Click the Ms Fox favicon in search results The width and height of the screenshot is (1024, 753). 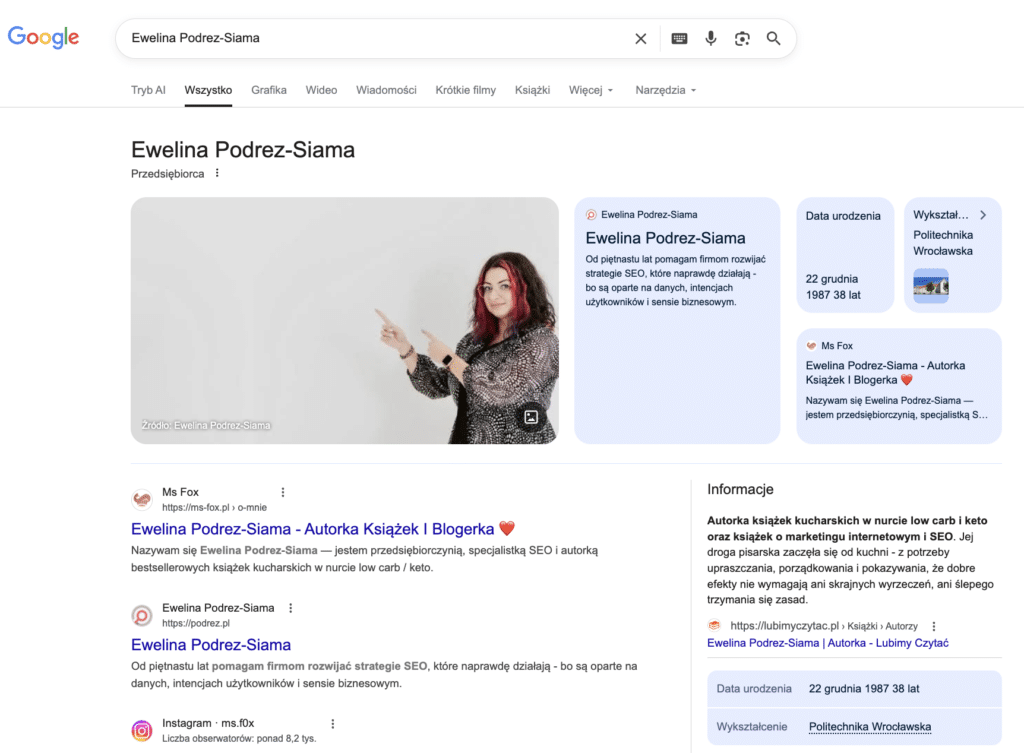pyautogui.click(x=142, y=500)
